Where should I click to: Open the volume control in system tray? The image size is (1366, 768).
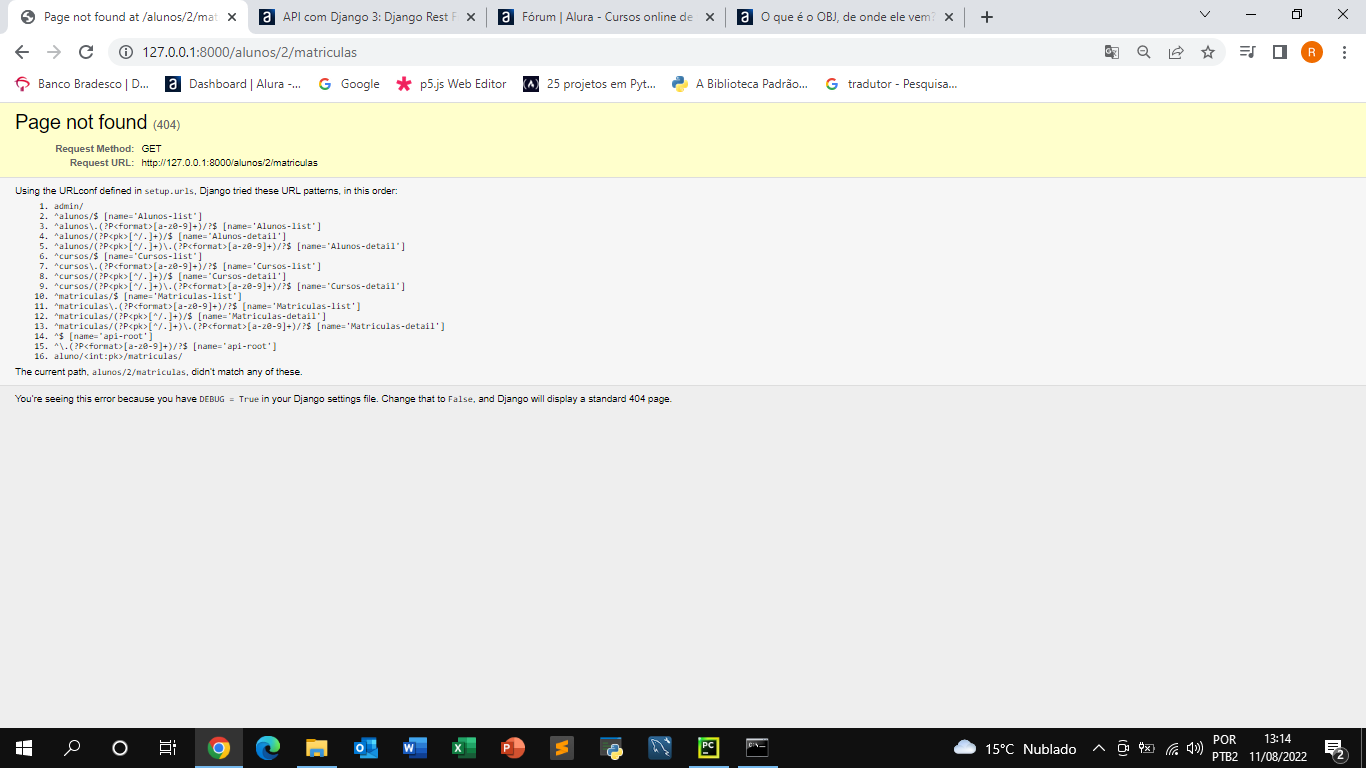(x=1194, y=748)
